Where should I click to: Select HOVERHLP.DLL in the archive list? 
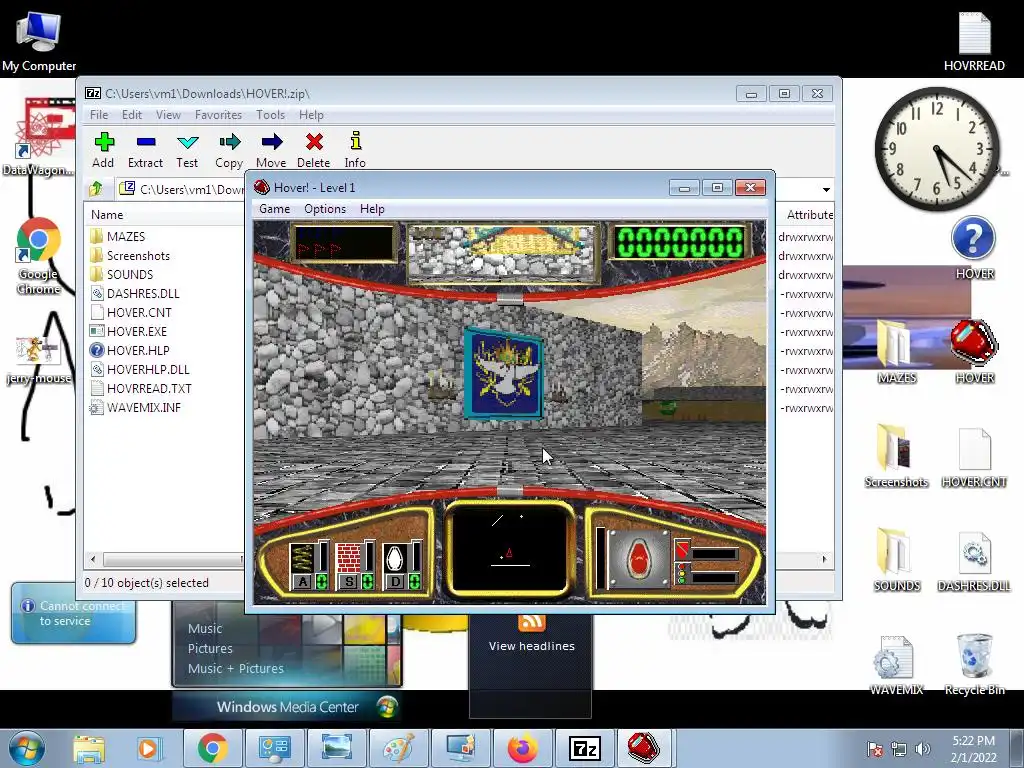point(140,369)
